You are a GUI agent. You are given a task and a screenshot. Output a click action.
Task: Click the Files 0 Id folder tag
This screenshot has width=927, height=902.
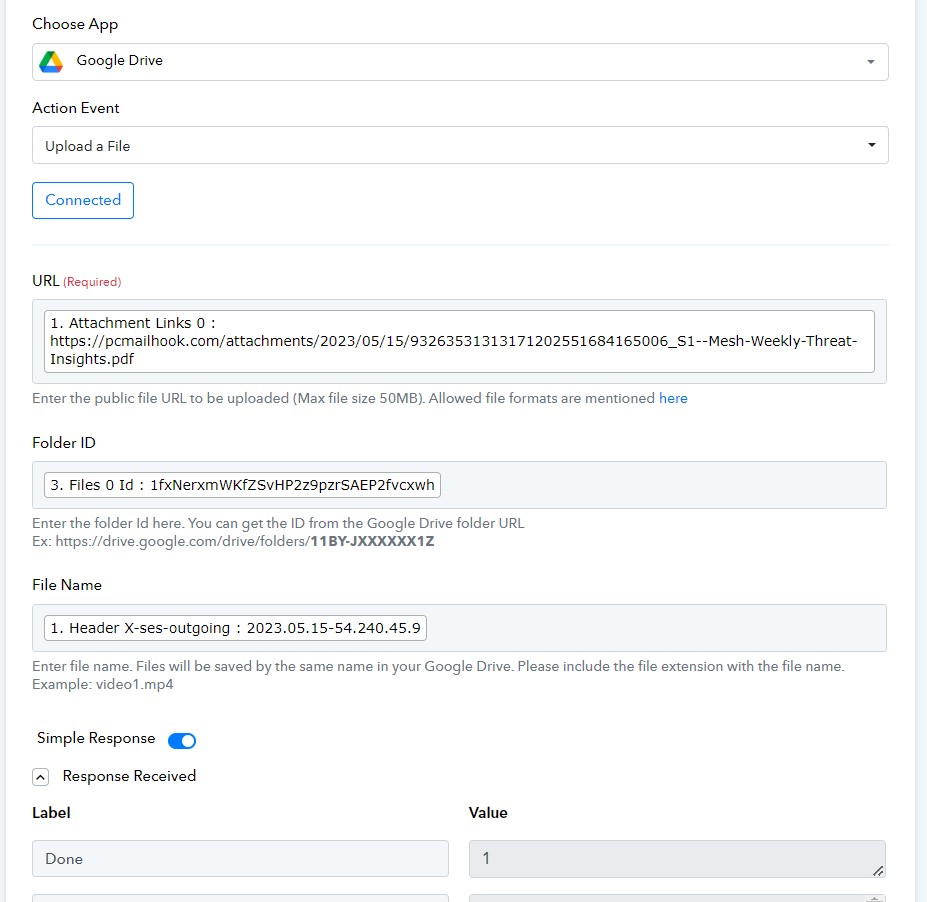point(242,485)
